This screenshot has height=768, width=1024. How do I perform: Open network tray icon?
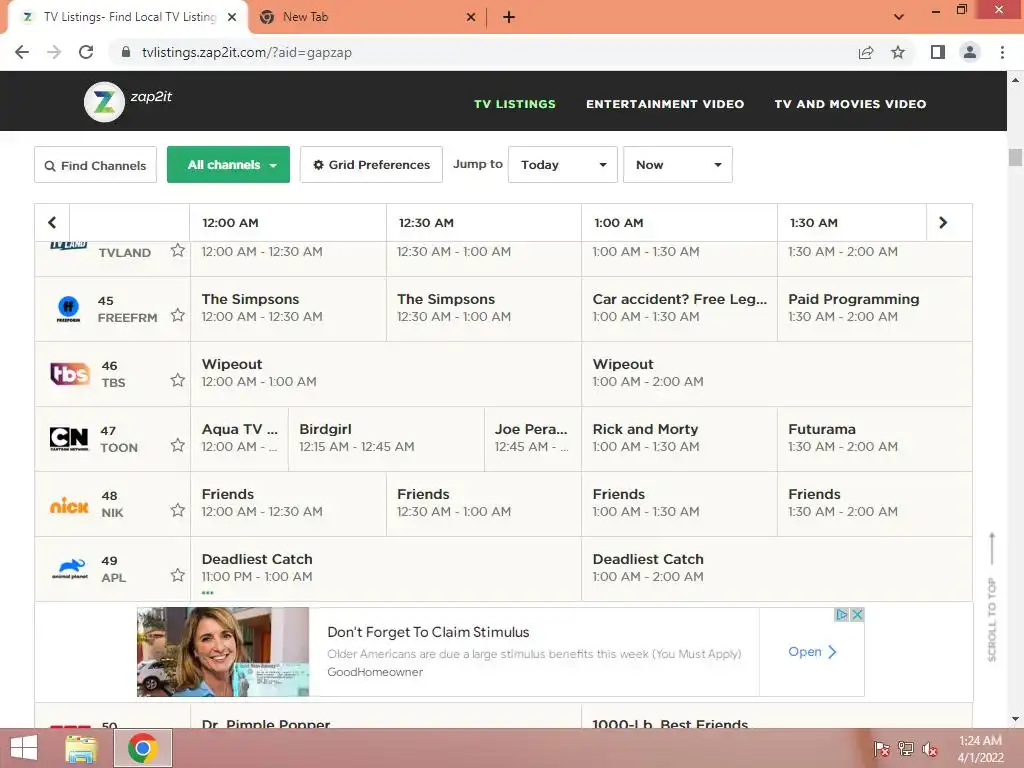(x=906, y=749)
